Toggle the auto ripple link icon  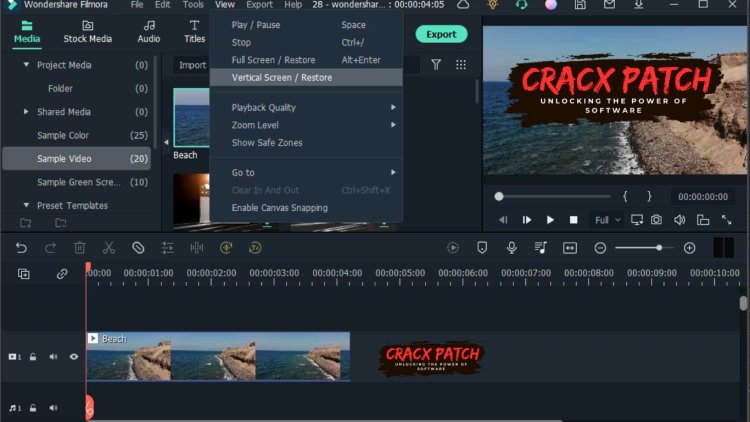[62, 274]
